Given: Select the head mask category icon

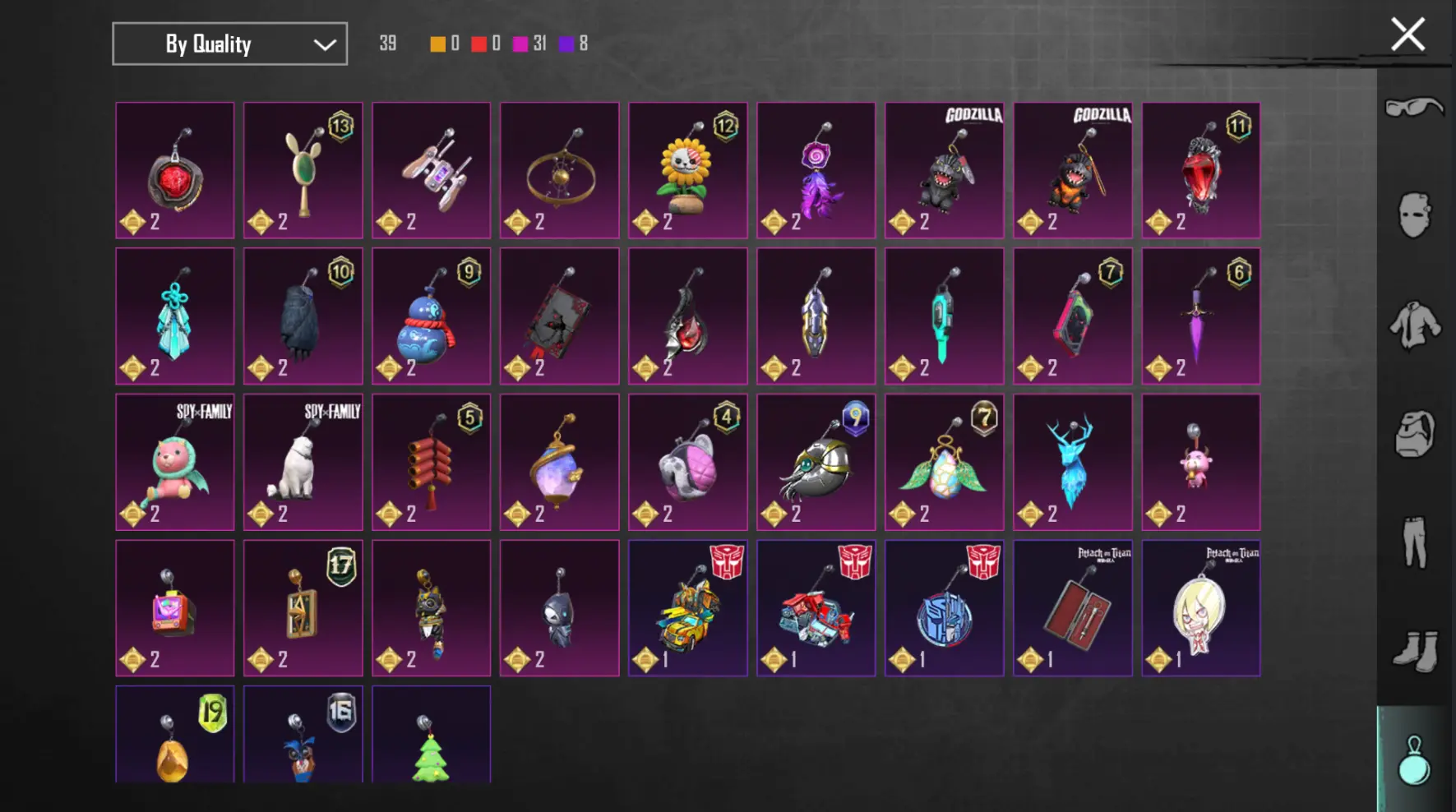Looking at the screenshot, I should click(1414, 215).
